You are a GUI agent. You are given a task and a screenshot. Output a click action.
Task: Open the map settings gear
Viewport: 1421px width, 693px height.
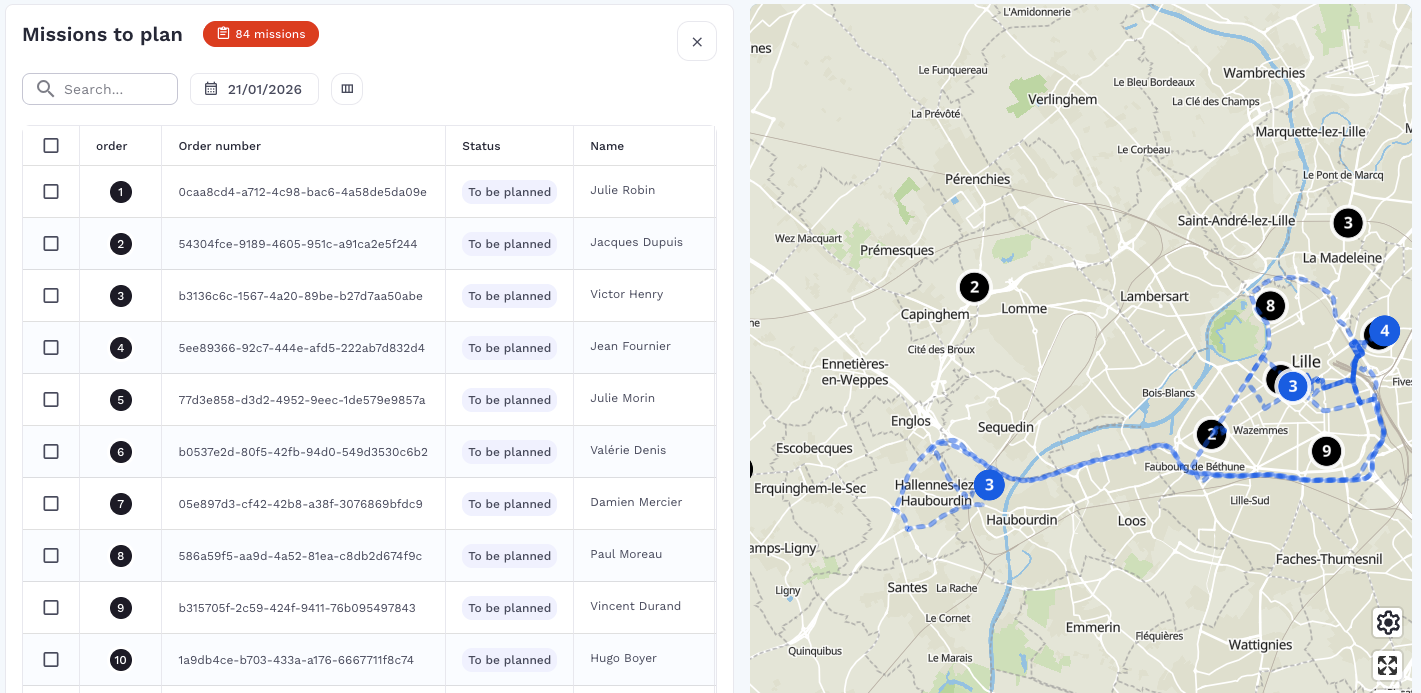(x=1387, y=622)
